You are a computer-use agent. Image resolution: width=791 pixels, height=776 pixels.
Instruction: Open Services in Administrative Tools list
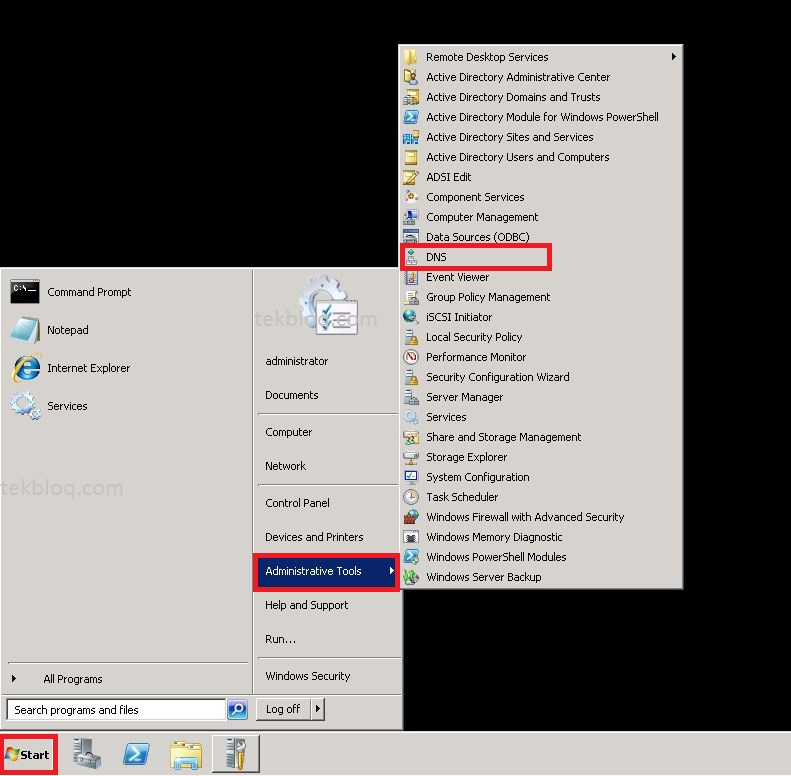(x=446, y=417)
